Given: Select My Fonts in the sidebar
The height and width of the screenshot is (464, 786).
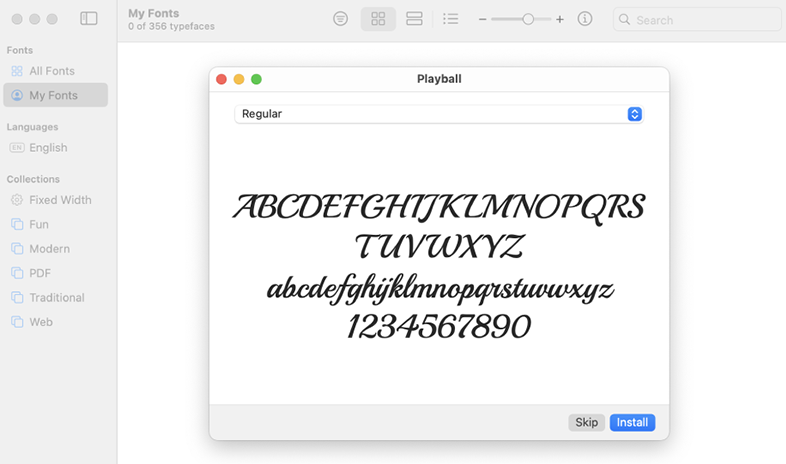Looking at the screenshot, I should (x=56, y=95).
